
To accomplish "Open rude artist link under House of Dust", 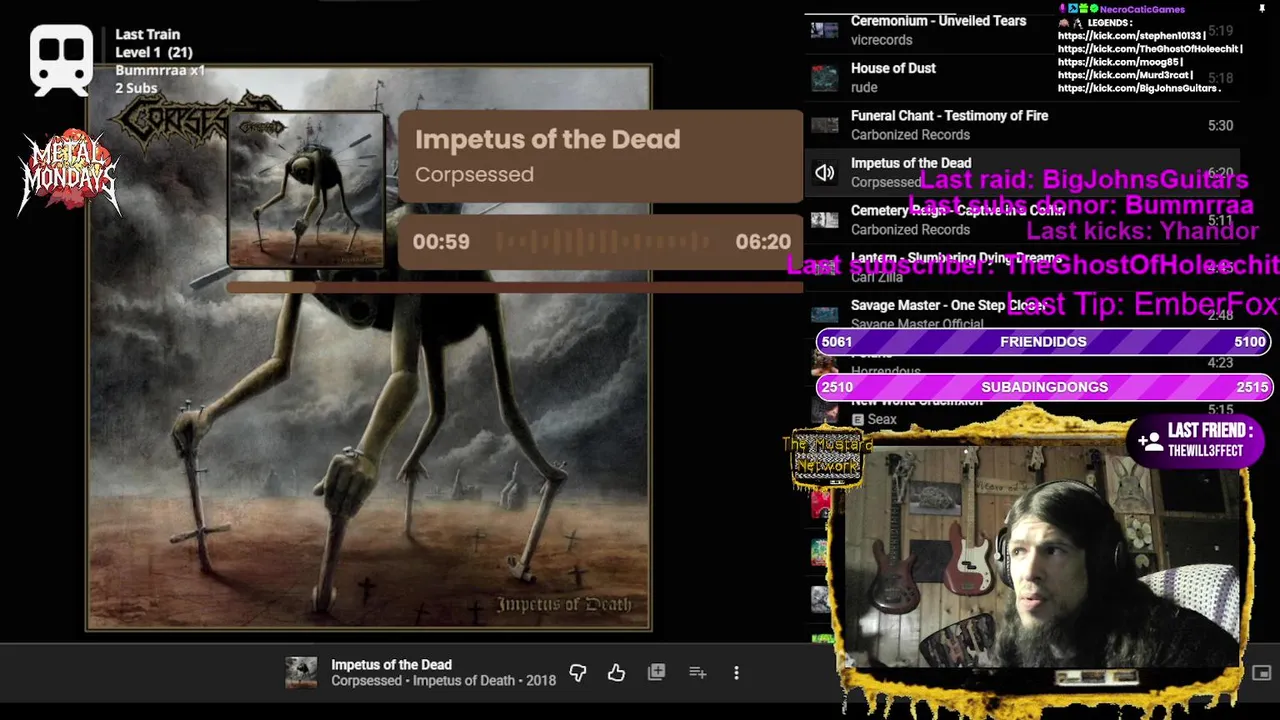I will pyautogui.click(x=864, y=88).
